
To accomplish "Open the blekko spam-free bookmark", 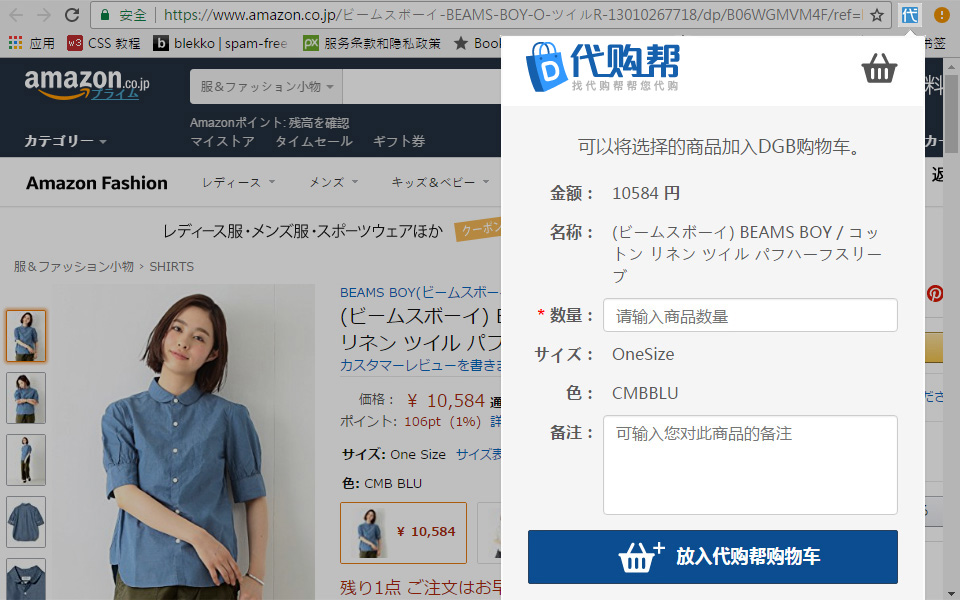I will [x=220, y=43].
